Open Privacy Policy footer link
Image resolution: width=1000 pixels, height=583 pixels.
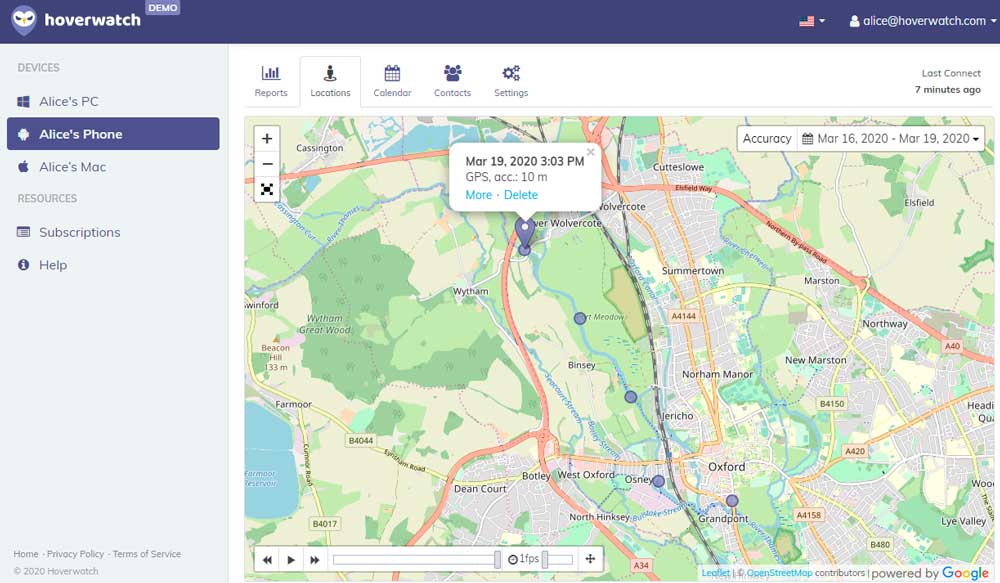(75, 554)
